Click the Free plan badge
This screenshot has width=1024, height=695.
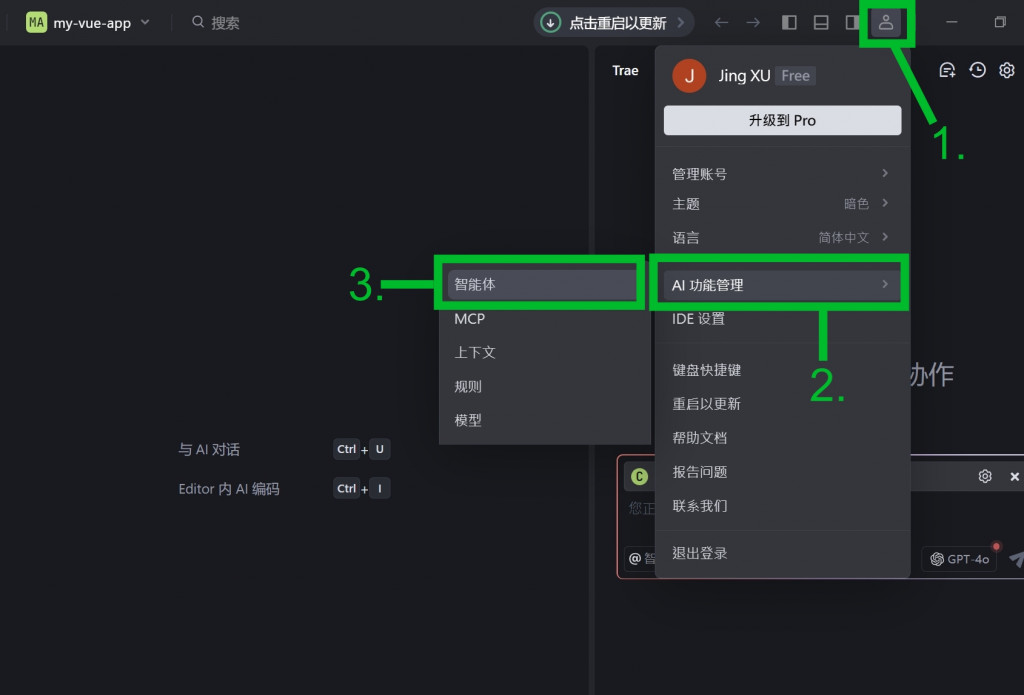pyautogui.click(x=795, y=76)
